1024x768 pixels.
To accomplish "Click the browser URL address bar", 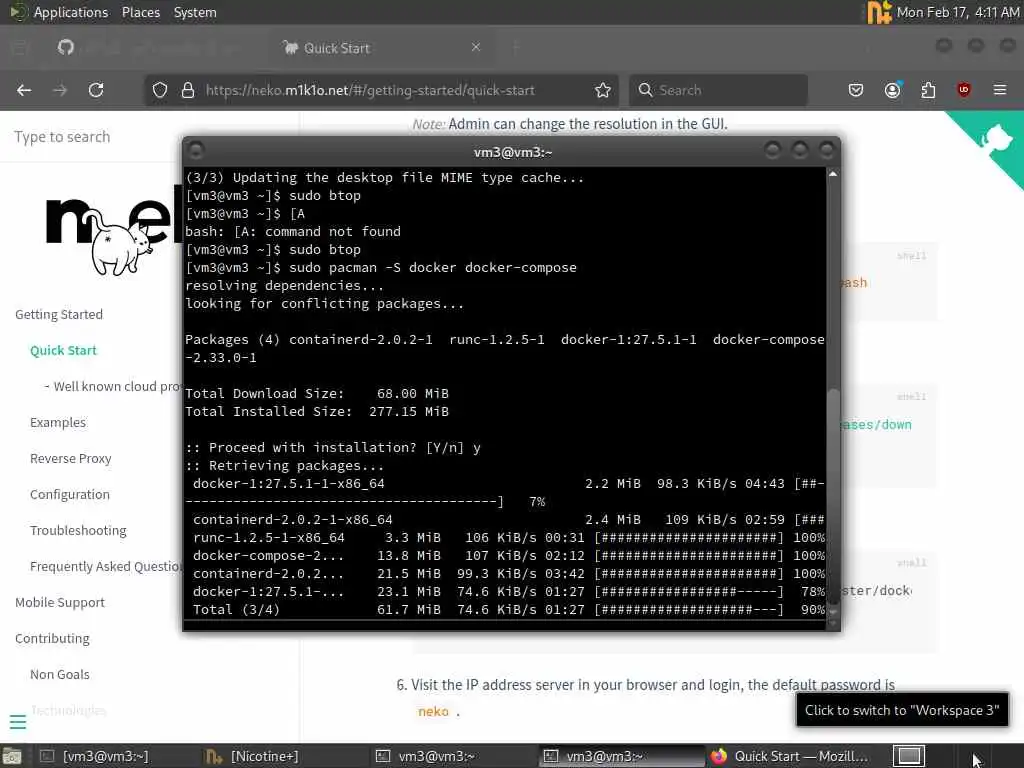I will click(379, 90).
